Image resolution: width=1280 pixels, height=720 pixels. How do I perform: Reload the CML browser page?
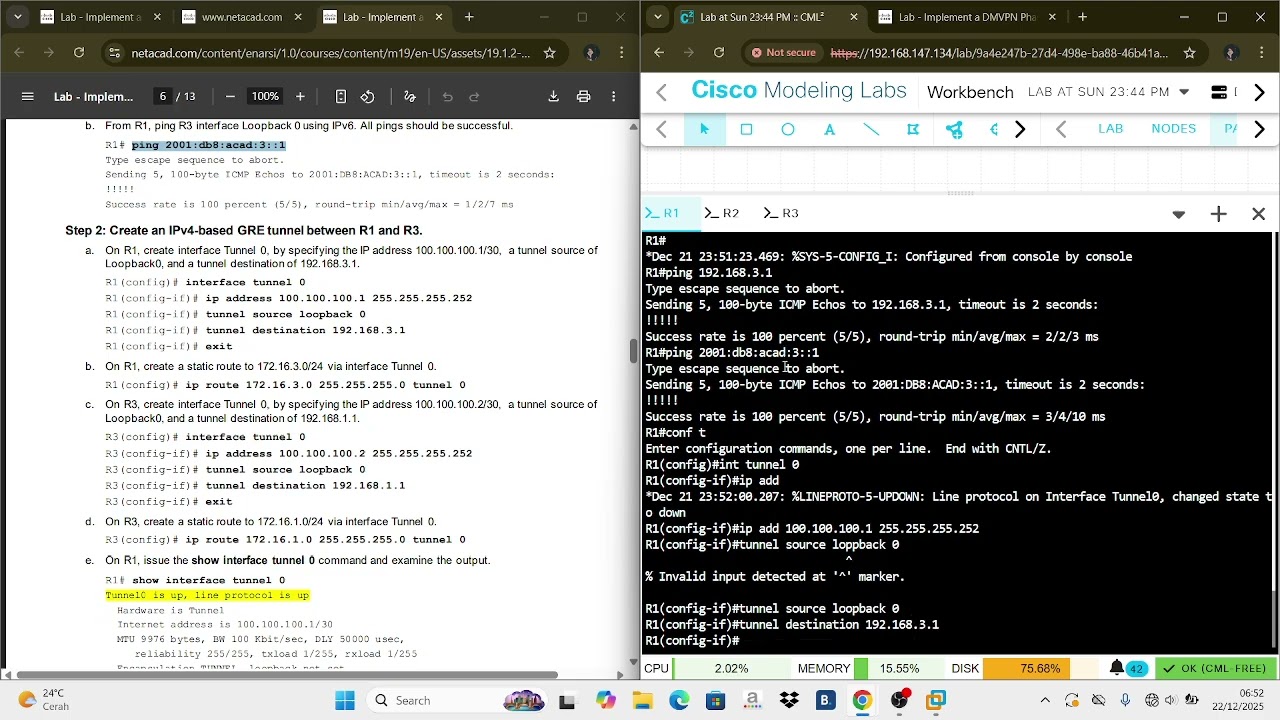[719, 53]
